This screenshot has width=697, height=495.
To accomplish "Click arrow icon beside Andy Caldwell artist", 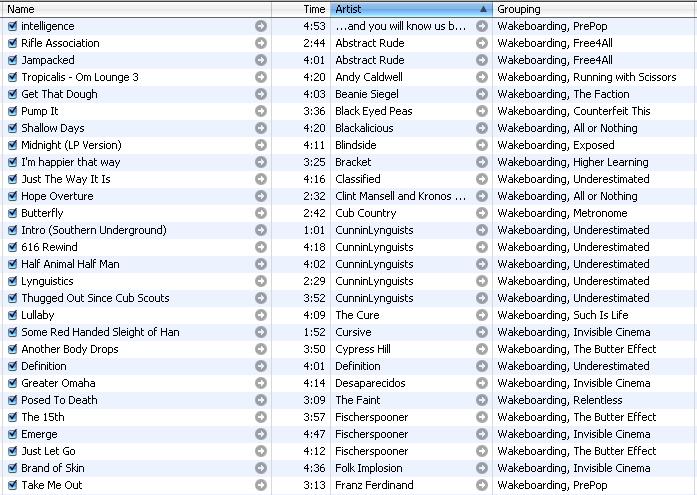I will [x=482, y=77].
